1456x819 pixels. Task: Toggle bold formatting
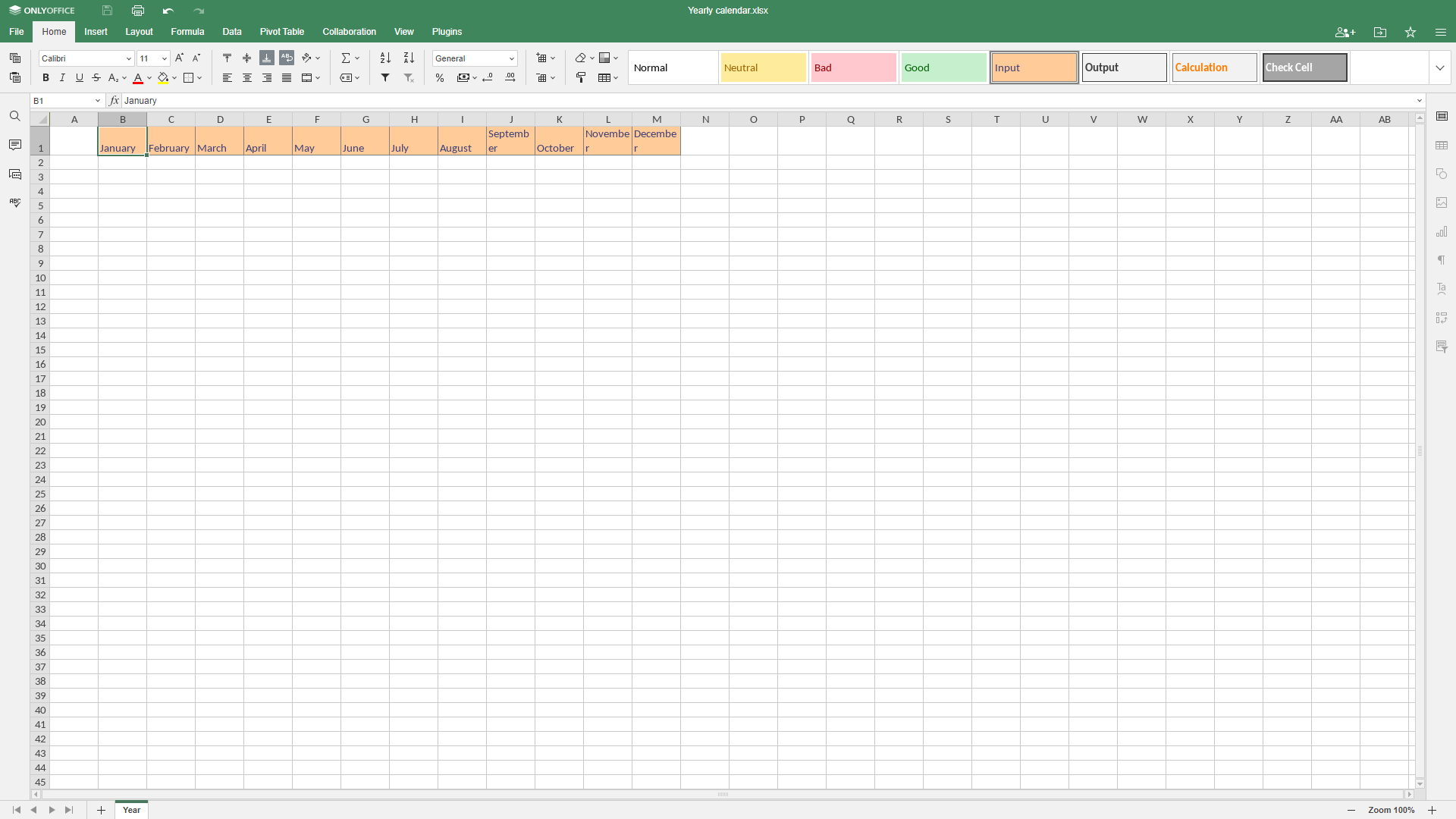[x=45, y=78]
